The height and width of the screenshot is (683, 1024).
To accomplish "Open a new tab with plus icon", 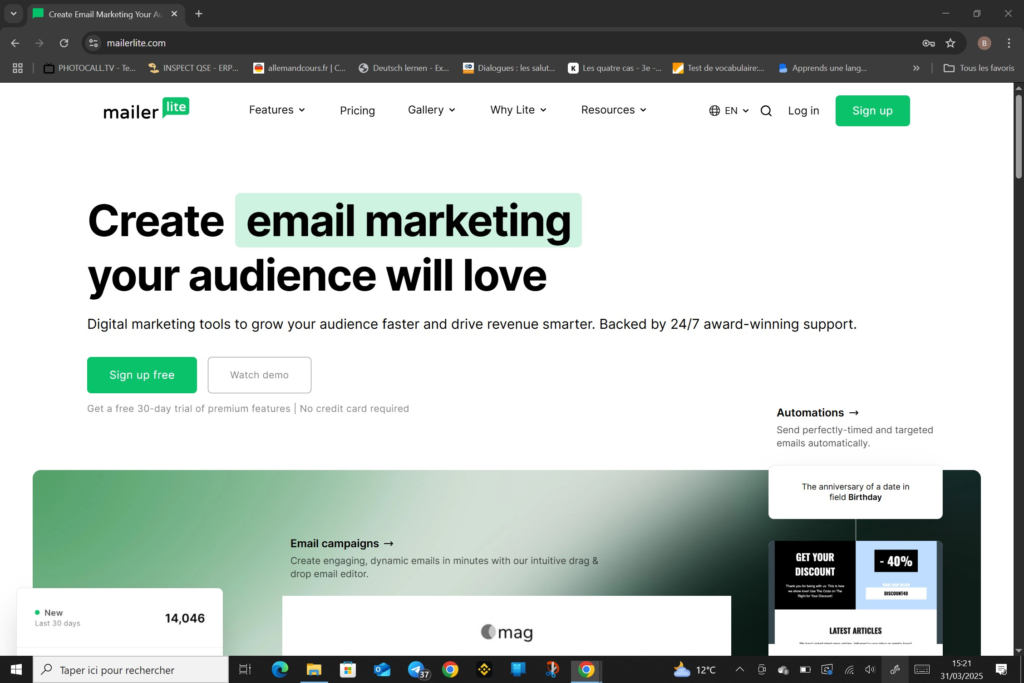I will (x=199, y=14).
